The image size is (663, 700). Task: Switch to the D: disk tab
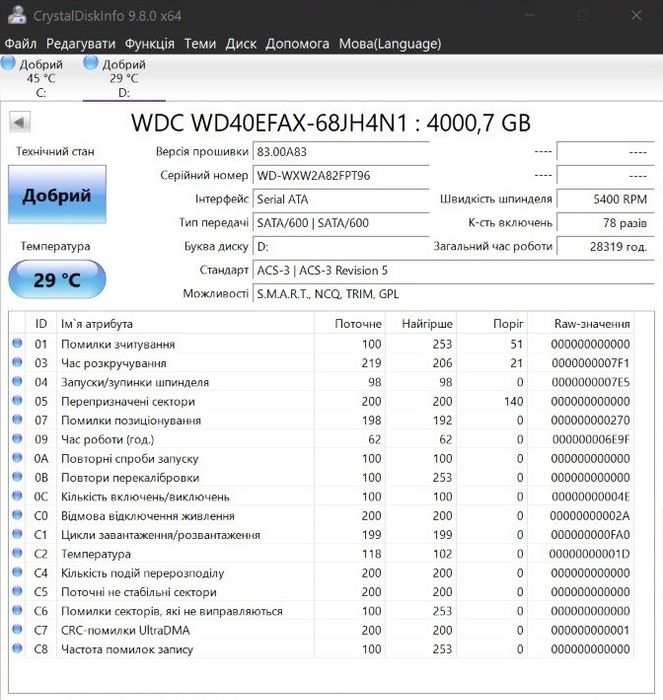[x=124, y=78]
